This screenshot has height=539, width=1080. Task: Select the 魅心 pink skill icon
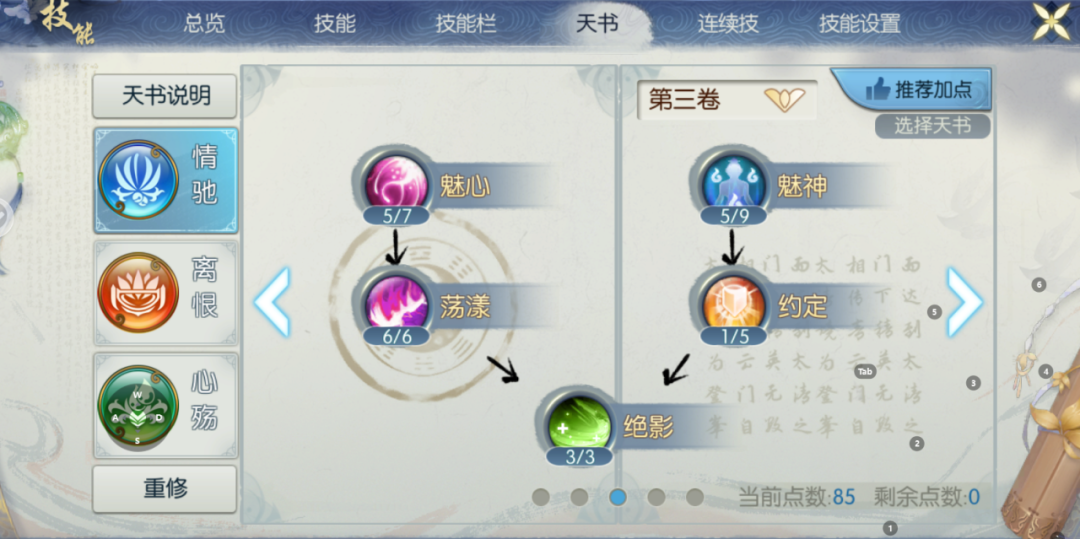(x=396, y=184)
